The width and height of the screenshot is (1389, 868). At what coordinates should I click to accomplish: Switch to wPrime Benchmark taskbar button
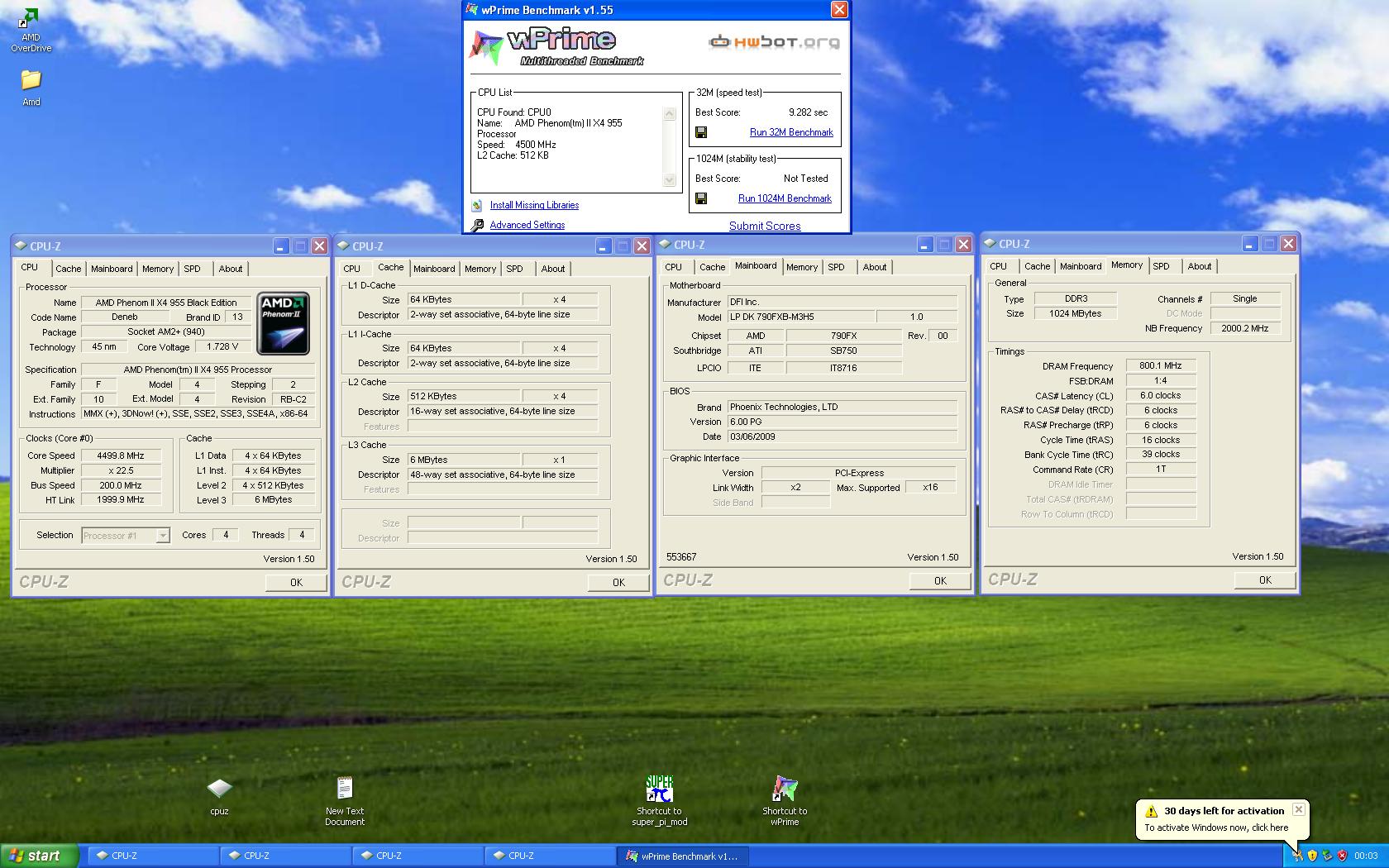coord(682,856)
